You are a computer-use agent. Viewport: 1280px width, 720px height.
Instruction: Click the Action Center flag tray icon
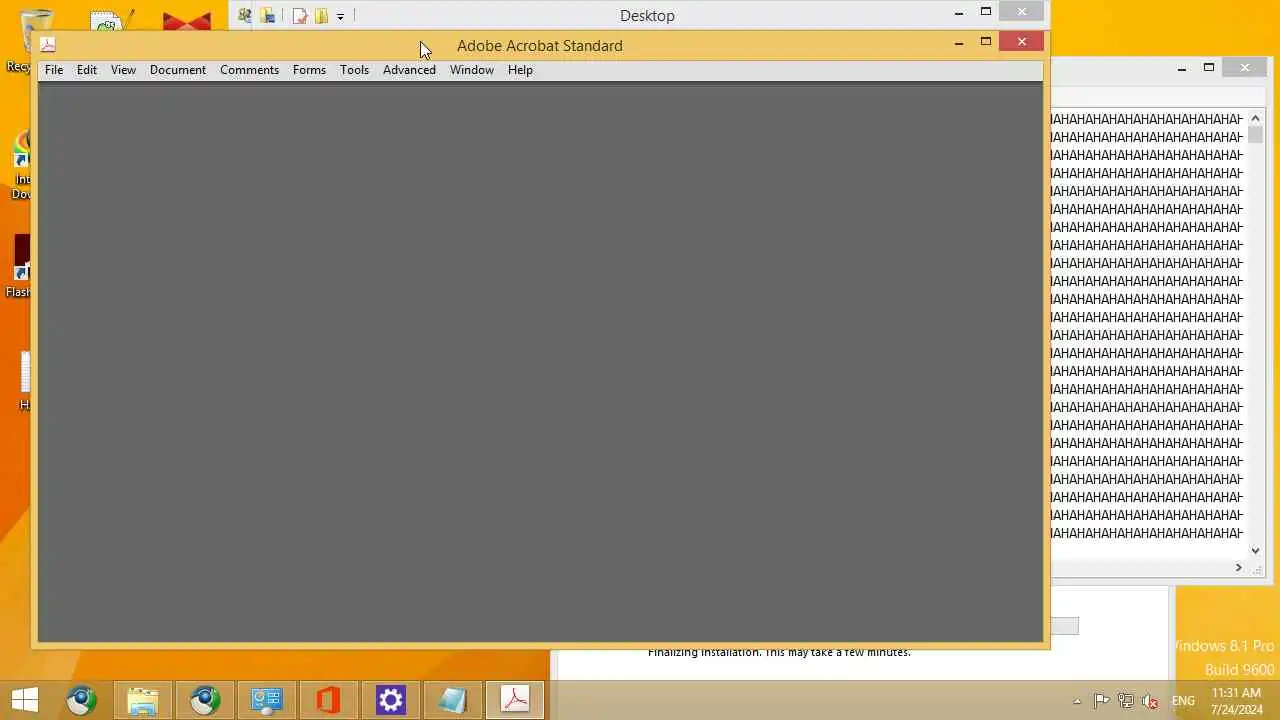[x=1101, y=701]
